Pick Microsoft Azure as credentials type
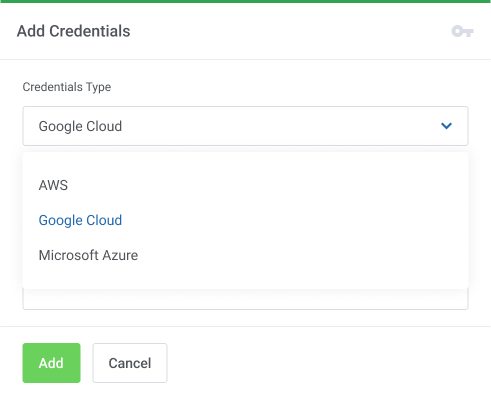 click(88, 255)
